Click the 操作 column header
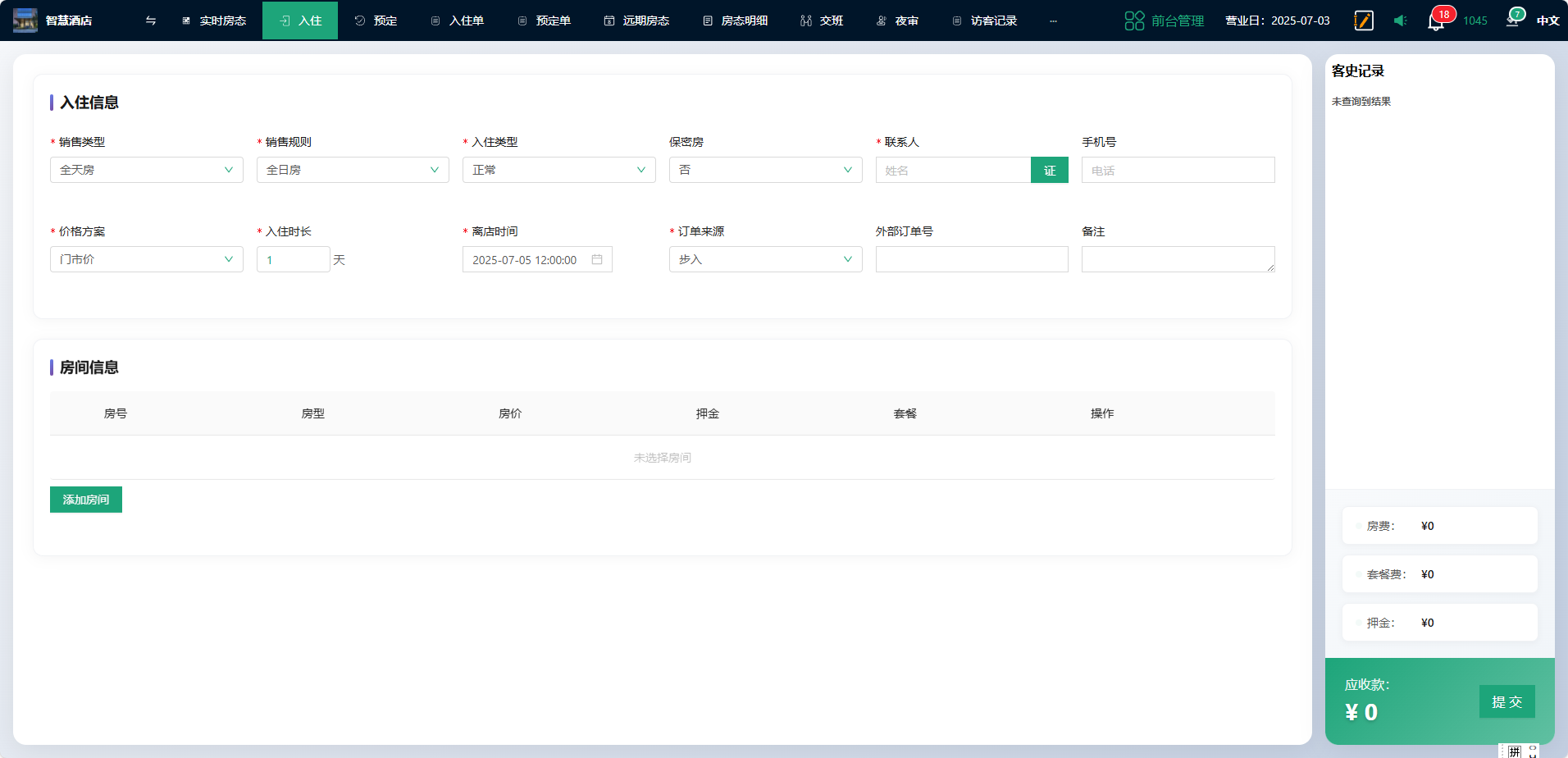Screen dimensions: 1568x758 pyautogui.click(x=1102, y=413)
